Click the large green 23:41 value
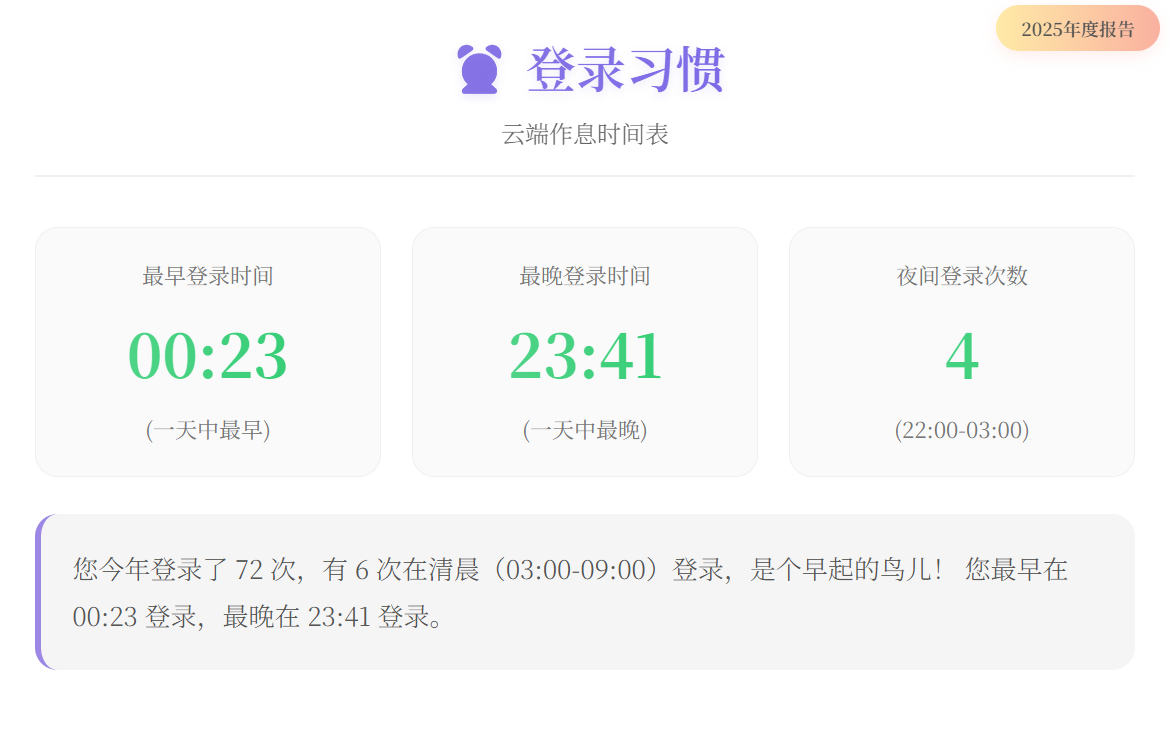 coord(585,356)
